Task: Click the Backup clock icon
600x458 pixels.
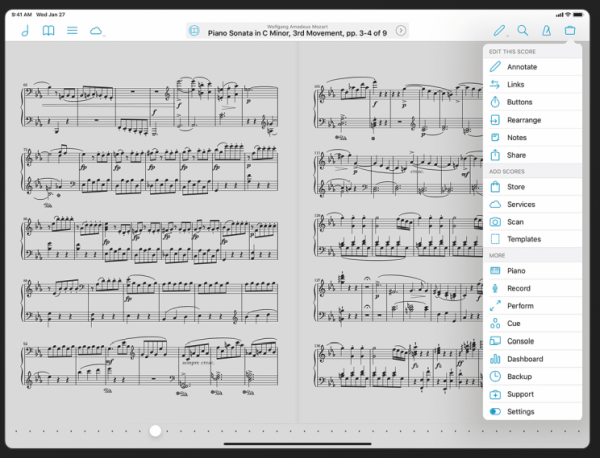Action: click(x=495, y=377)
